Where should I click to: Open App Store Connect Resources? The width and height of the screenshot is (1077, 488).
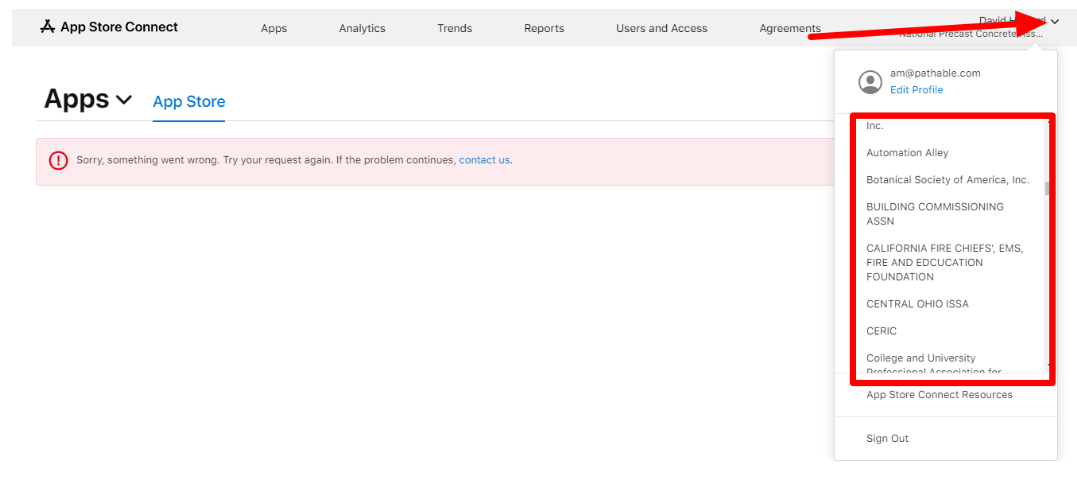point(939,395)
